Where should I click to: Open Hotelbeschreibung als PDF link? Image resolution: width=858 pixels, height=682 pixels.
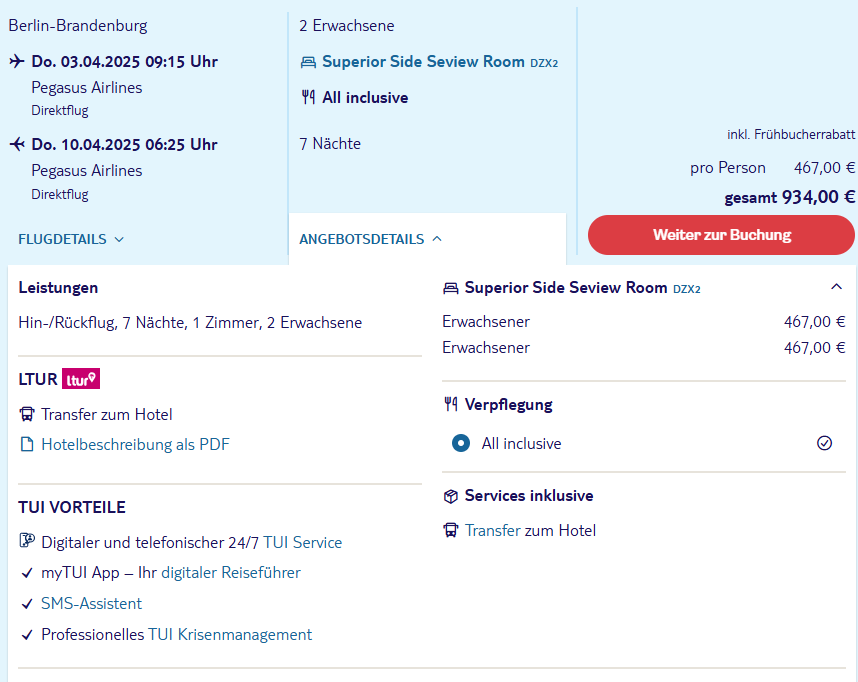point(135,445)
